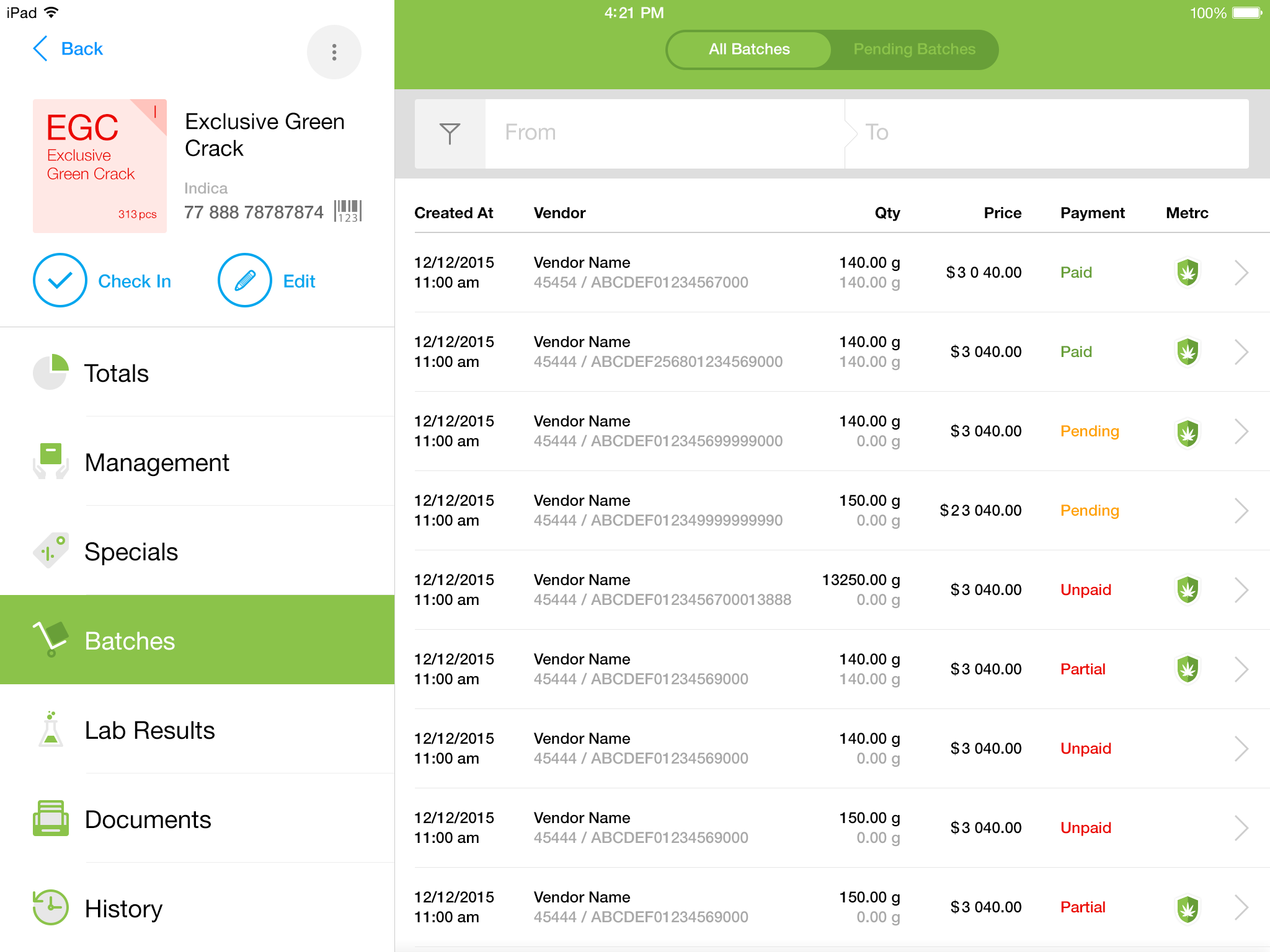Switch to Pending Batches segment
Viewport: 1270px width, 952px height.
click(x=914, y=50)
